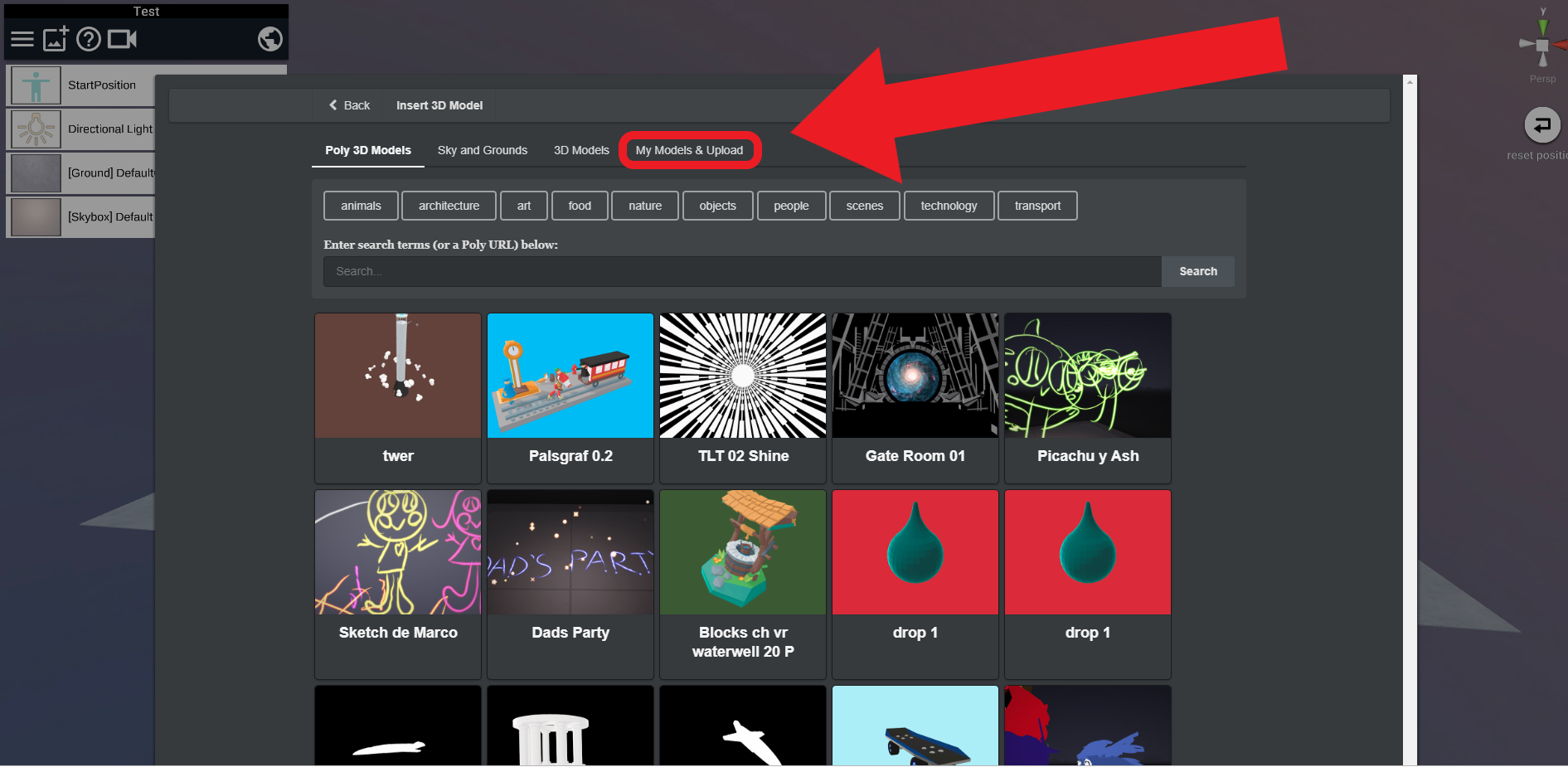Switch to Poly 3D Models tab
This screenshot has width=1568, height=767.
(x=368, y=150)
